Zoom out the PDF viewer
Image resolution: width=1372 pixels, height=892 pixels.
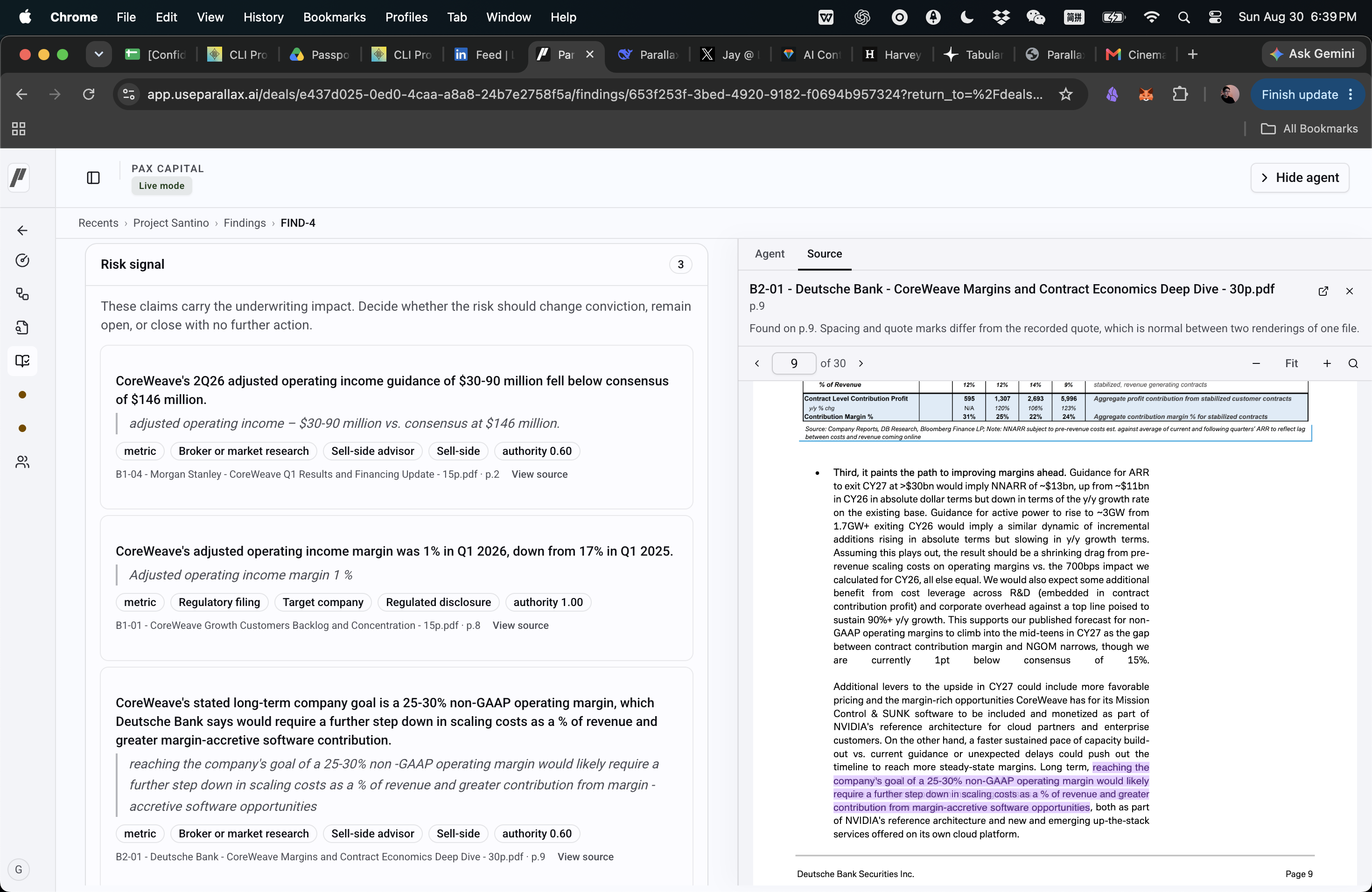(1256, 363)
